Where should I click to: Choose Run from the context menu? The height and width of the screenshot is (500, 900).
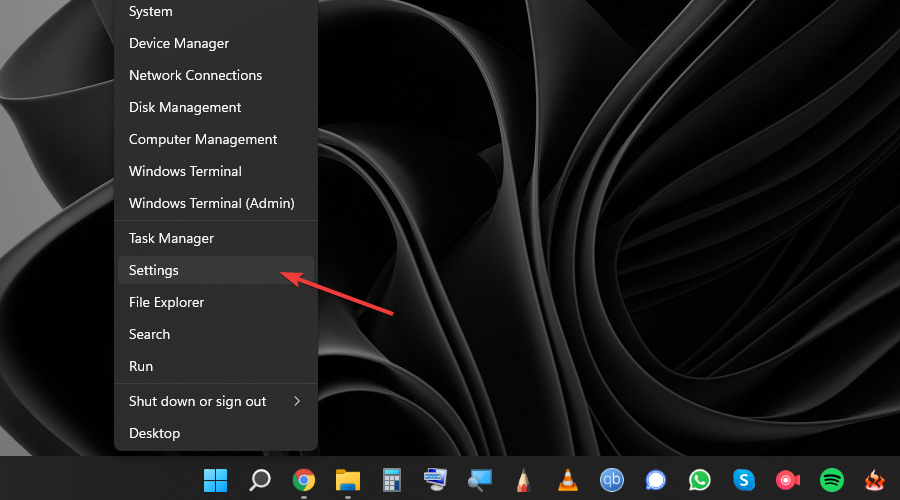(141, 366)
